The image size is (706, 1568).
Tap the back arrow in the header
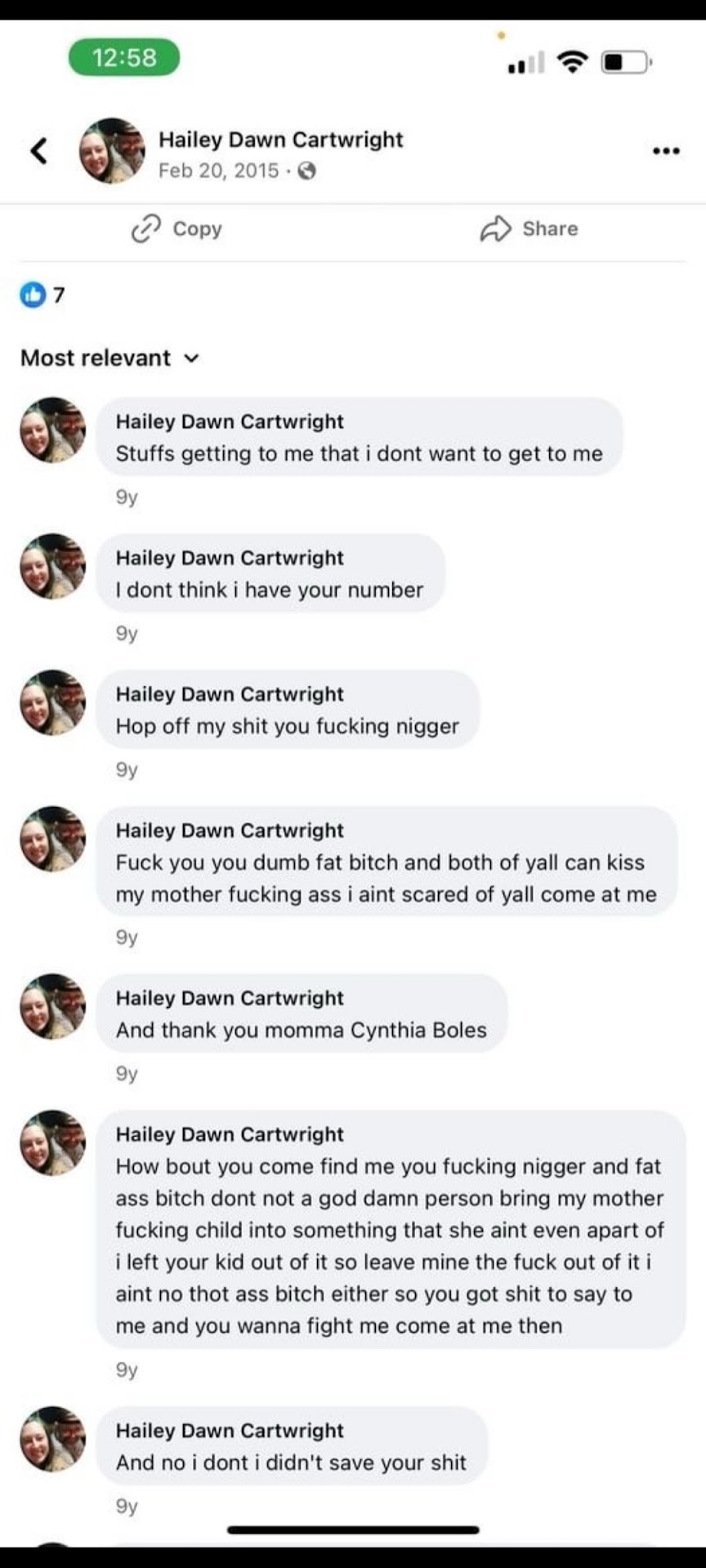pyautogui.click(x=38, y=151)
